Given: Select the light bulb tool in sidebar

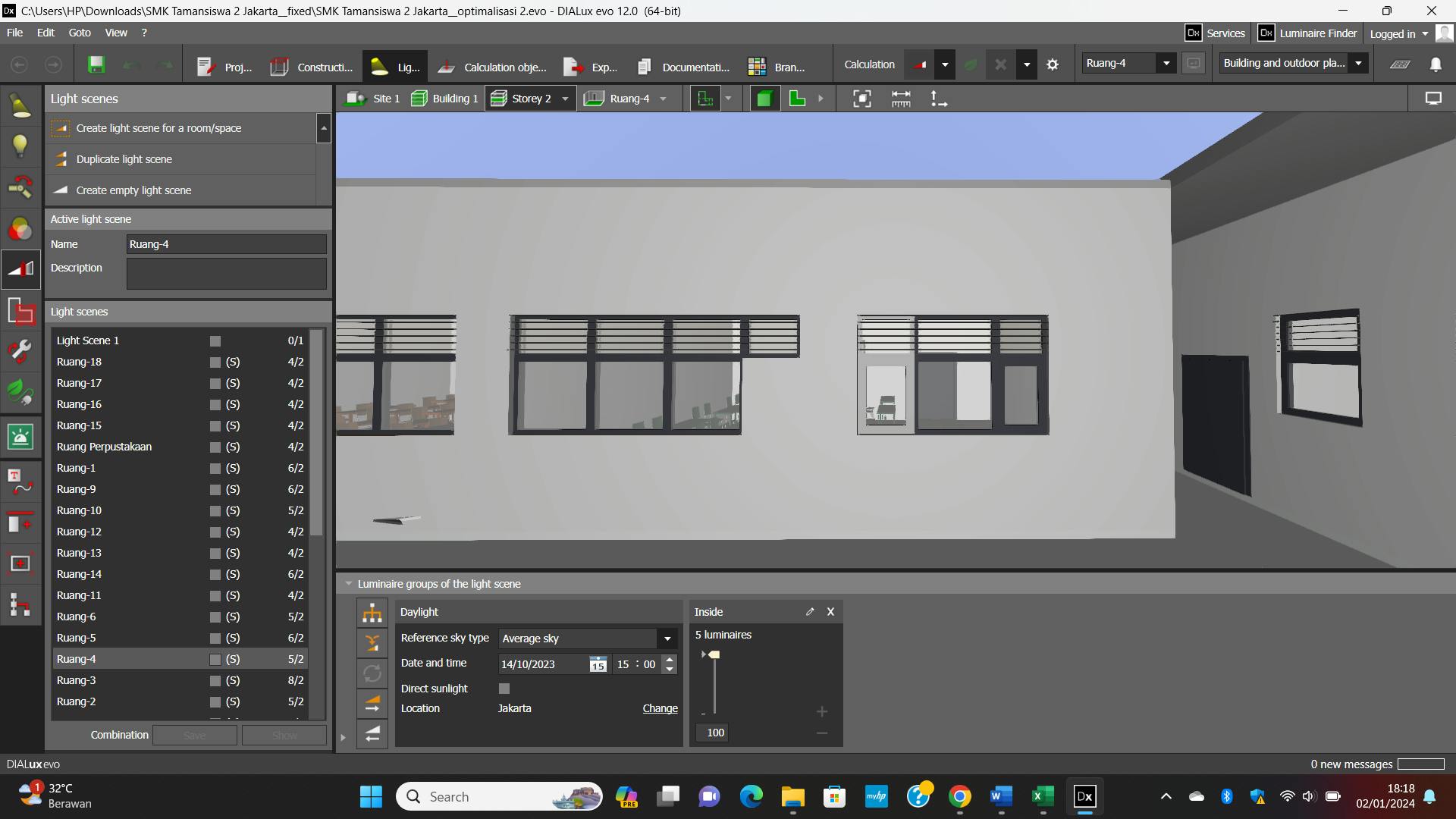Looking at the screenshot, I should pos(20,145).
